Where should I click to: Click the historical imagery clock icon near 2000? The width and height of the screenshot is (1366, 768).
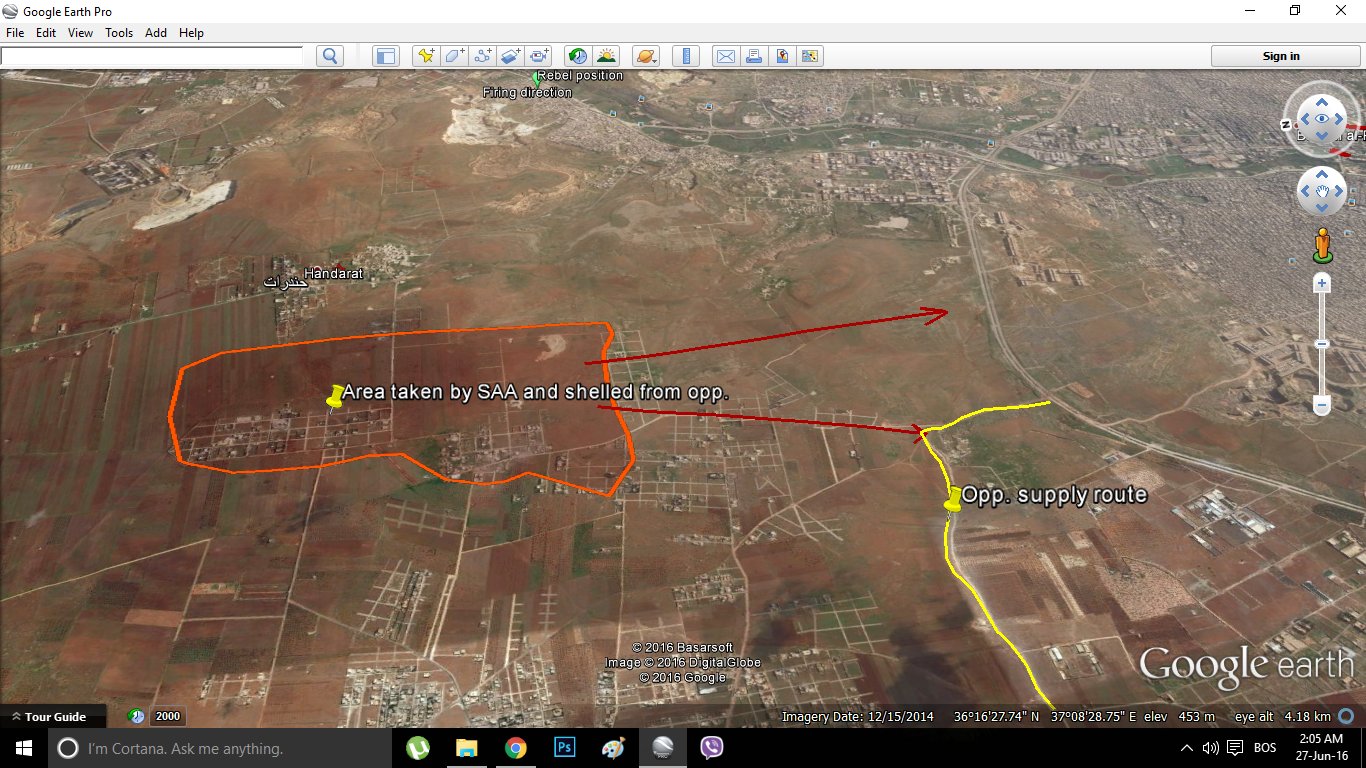(137, 716)
